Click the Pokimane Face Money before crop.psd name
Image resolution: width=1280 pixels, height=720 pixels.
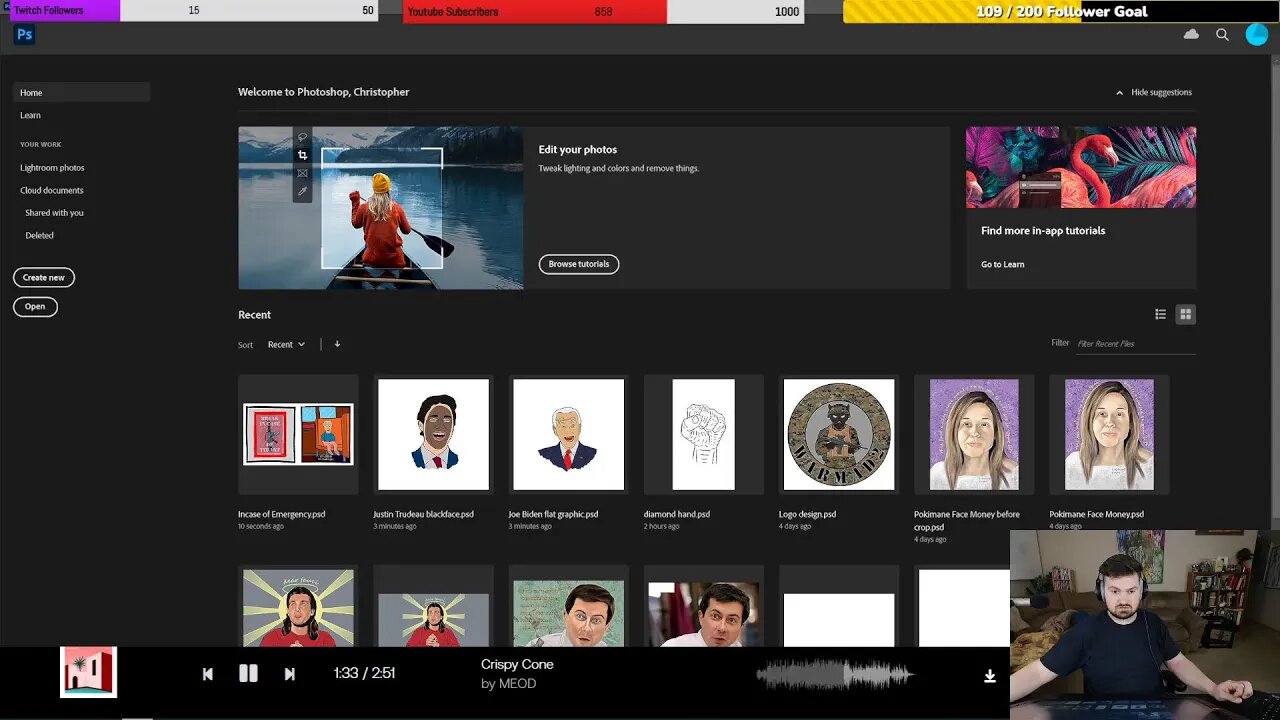coord(967,520)
